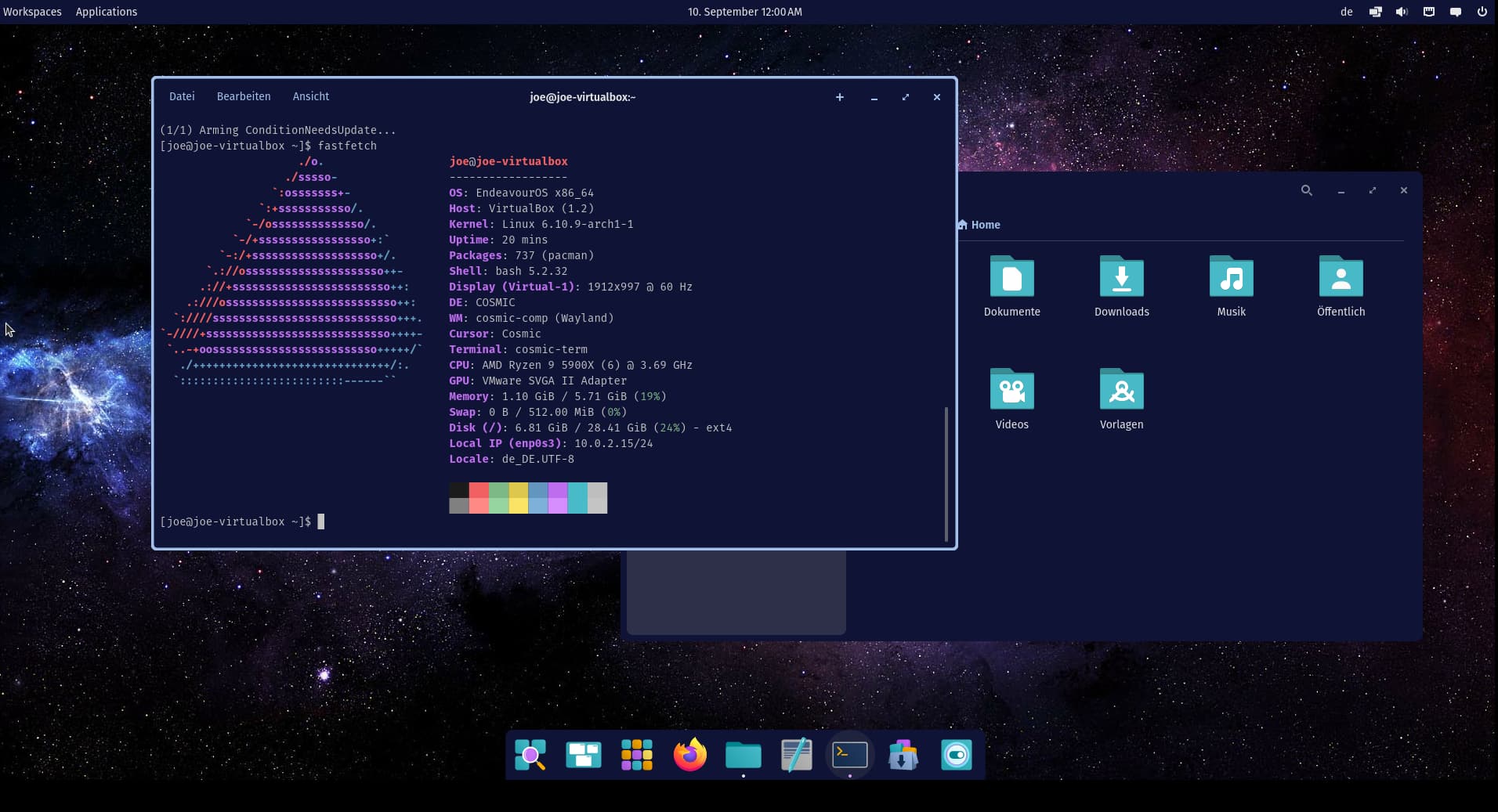
Task: Click the 'CPU: AMD Ryzen 9 5900X' line
Action: 570,365
